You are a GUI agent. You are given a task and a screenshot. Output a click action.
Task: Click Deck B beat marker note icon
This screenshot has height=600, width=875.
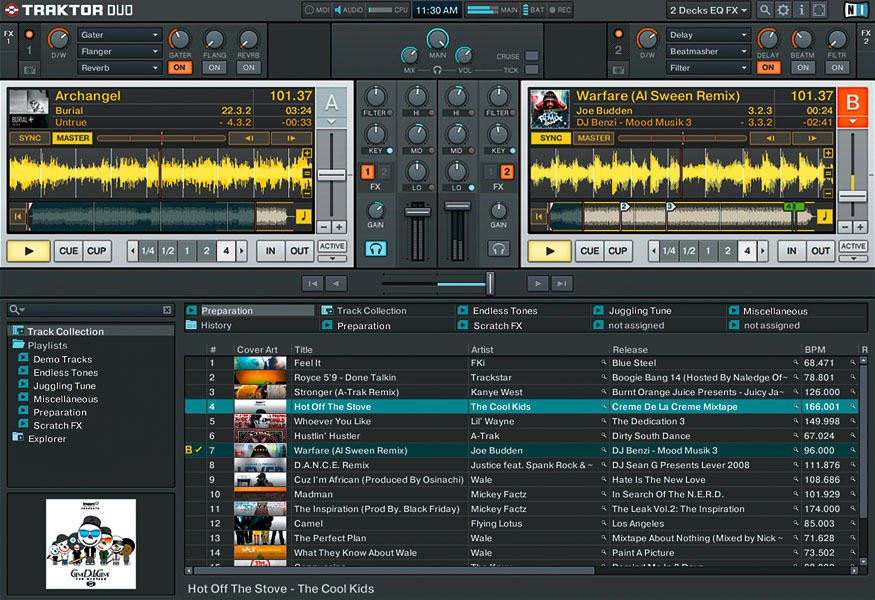(824, 216)
